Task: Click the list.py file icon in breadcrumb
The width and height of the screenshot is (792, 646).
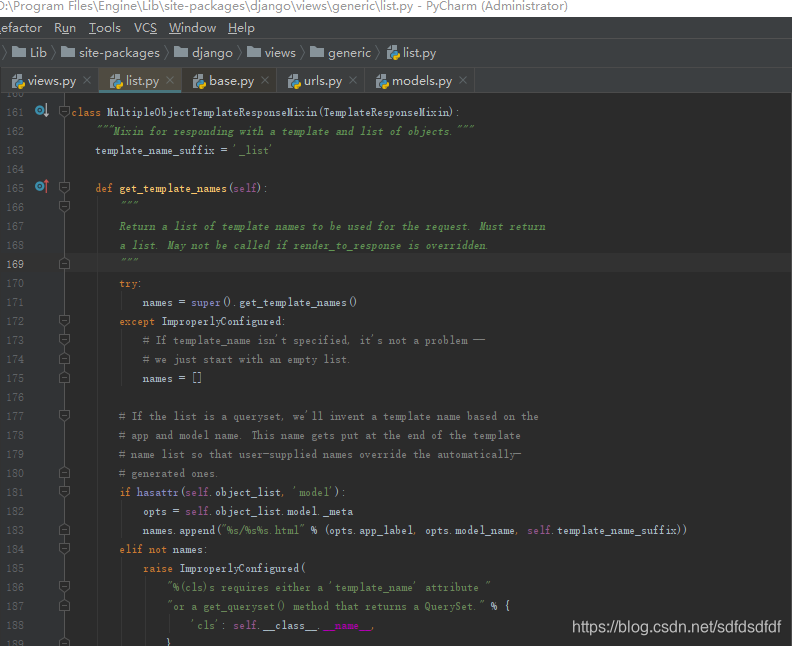Action: (393, 53)
